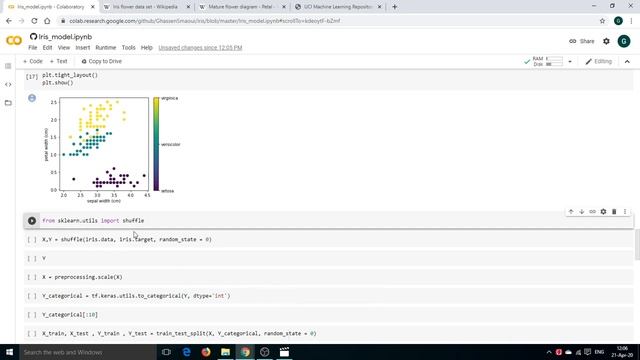The width and height of the screenshot is (640, 360).
Task: Select the to_categorical code cell
Action: (x=329, y=296)
